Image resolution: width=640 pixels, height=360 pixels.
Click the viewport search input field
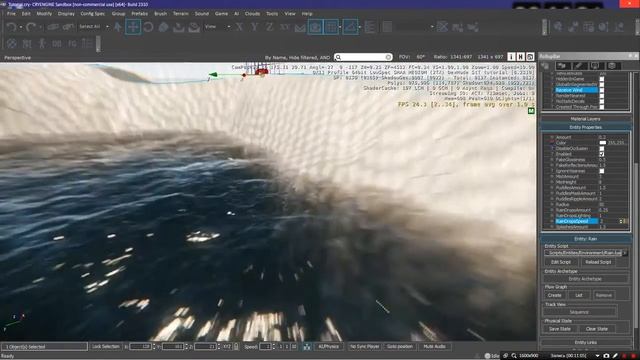(363, 57)
